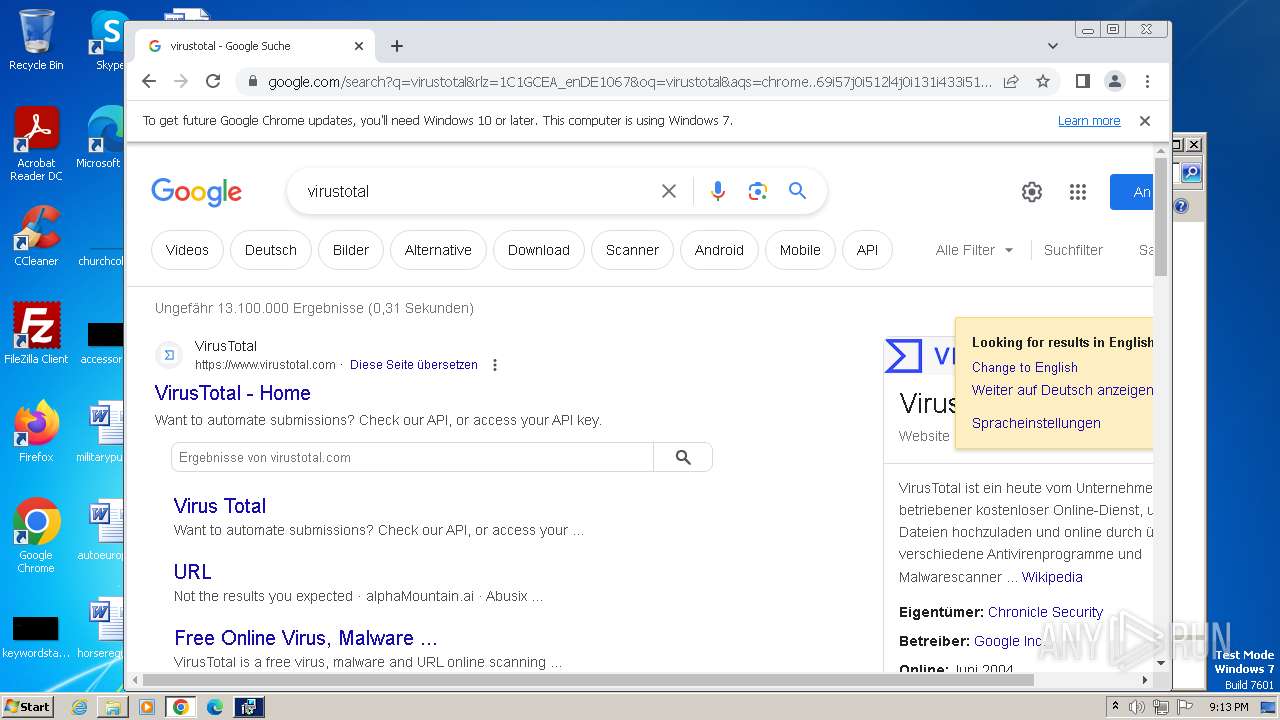
Task: Open the Chrome side panel
Action: 1082,81
